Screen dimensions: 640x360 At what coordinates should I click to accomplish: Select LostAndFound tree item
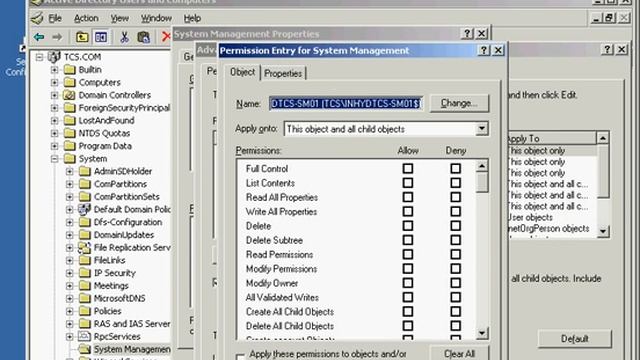pyautogui.click(x=106, y=120)
